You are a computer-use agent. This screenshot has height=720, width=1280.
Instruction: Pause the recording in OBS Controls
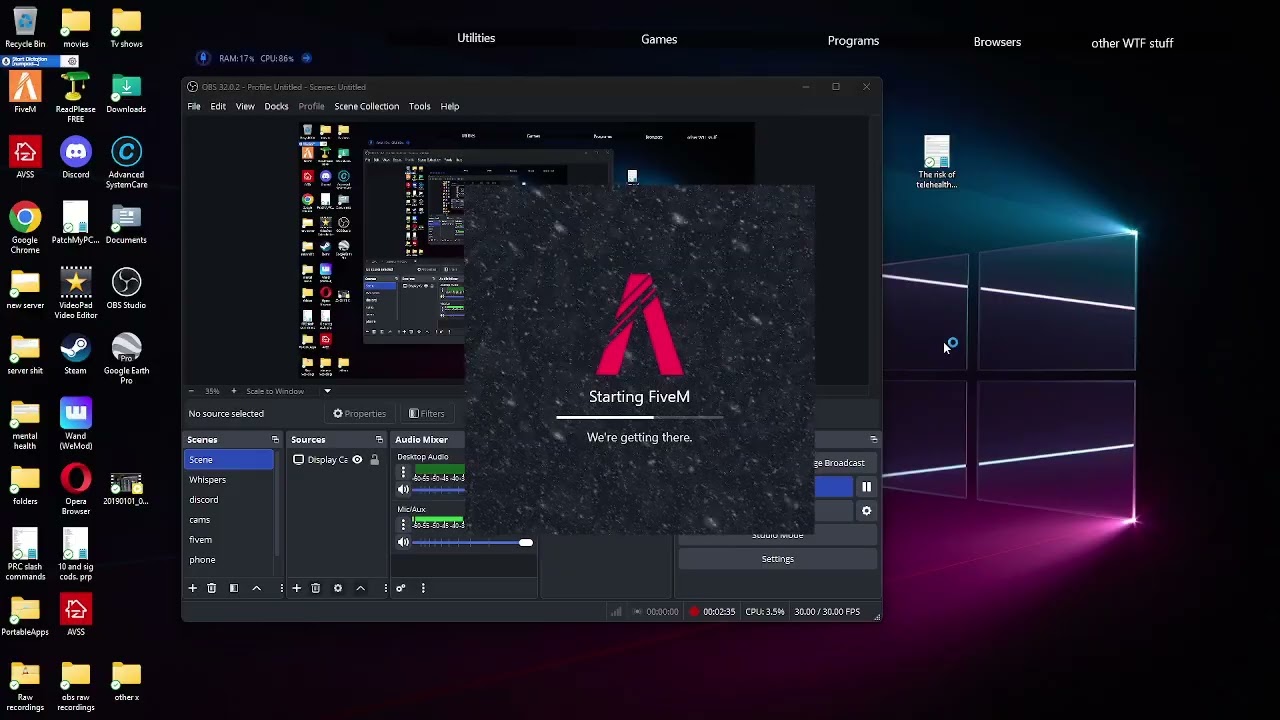tap(867, 487)
